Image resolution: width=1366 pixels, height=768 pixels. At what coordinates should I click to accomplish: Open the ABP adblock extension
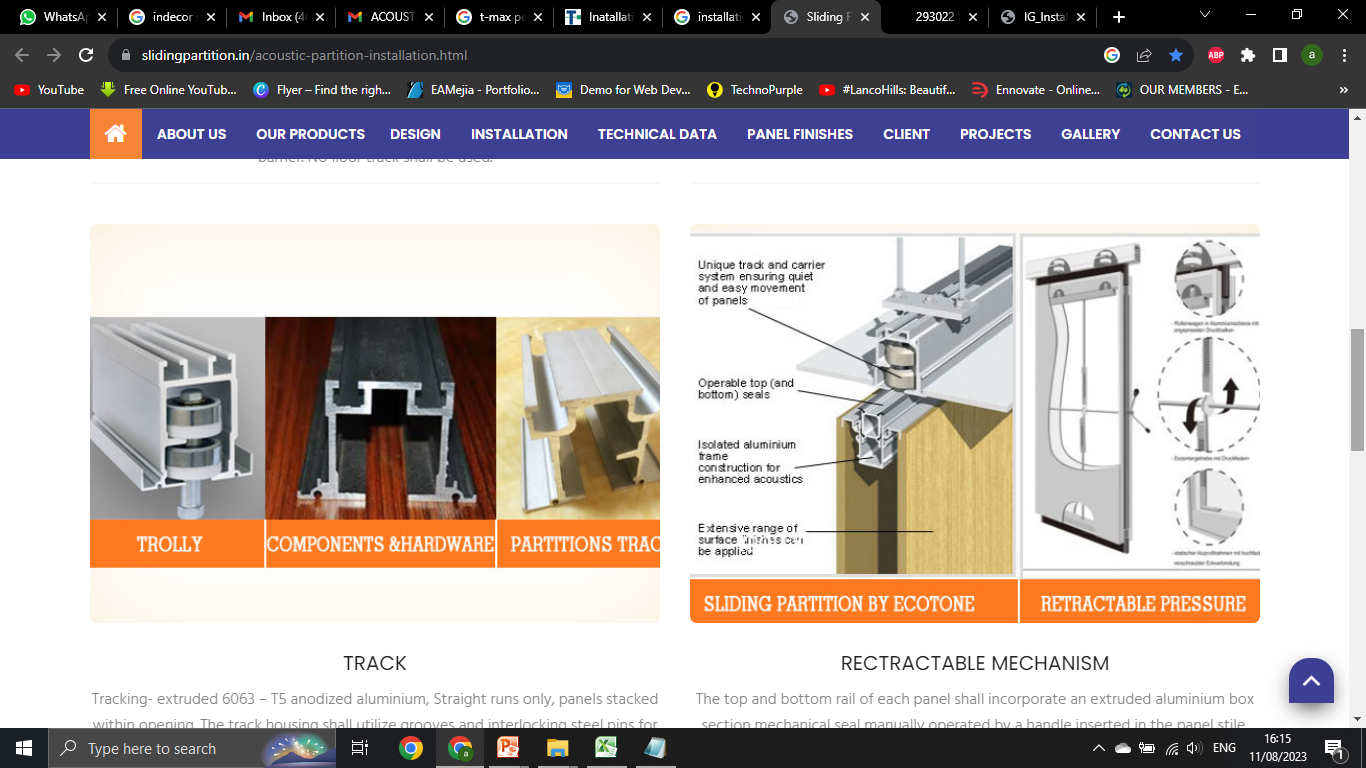tap(1216, 55)
